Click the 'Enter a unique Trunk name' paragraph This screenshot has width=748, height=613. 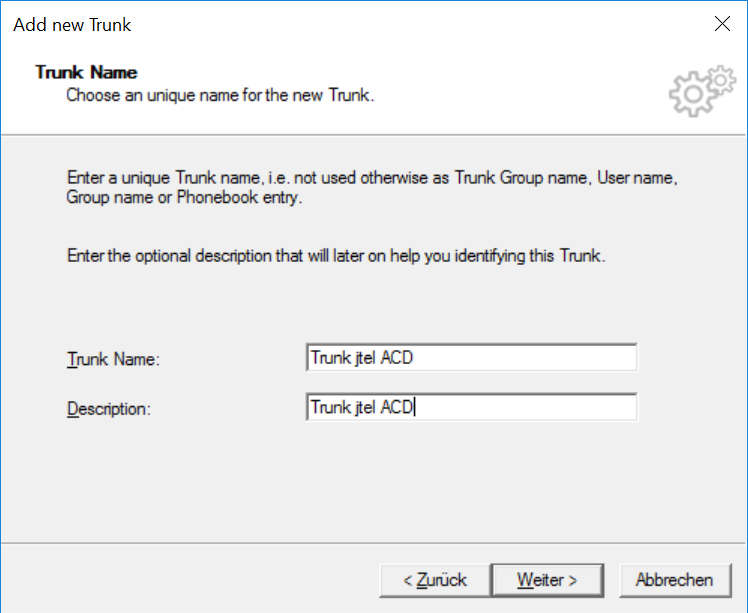click(372, 187)
